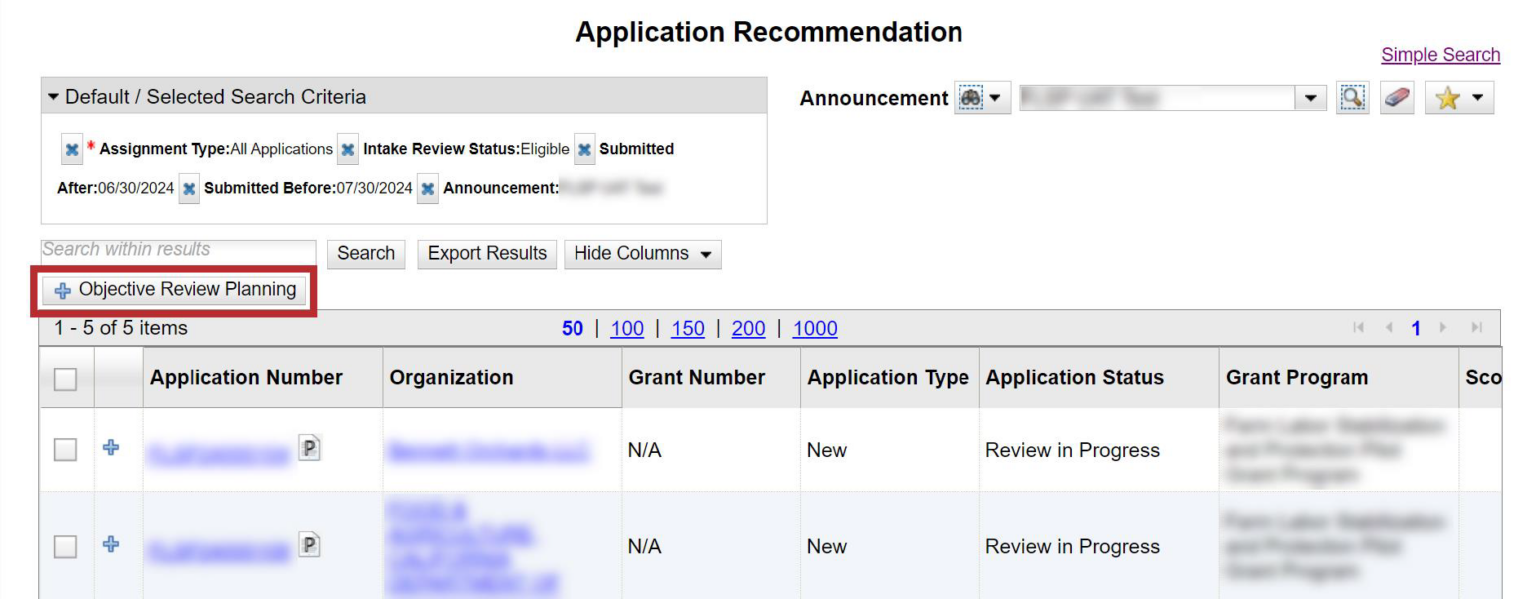Click the eraser clear-criteria icon
Screen dimensions: 1536x599
pyautogui.click(x=1397, y=98)
